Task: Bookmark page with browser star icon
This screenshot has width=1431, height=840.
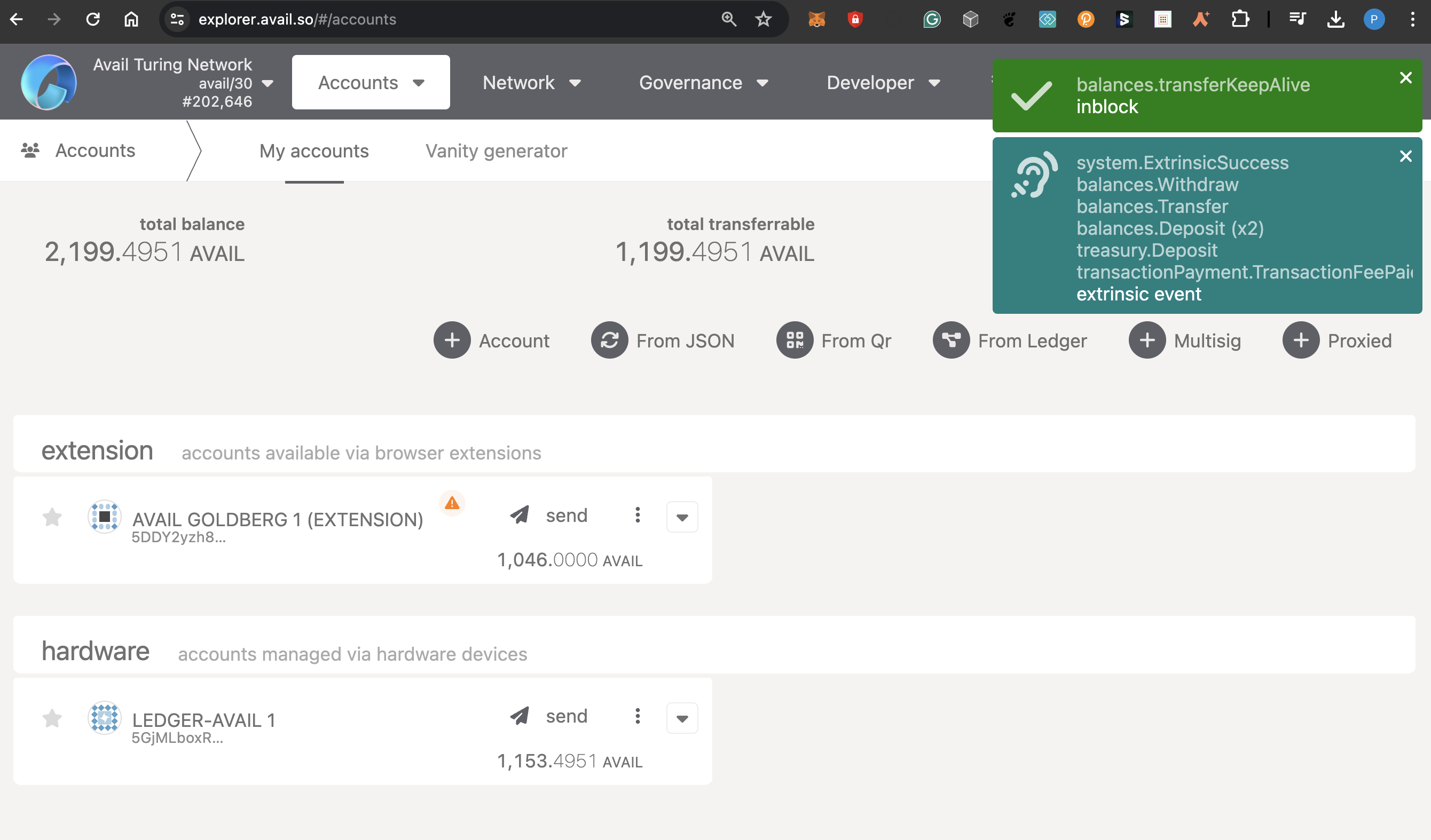Action: pyautogui.click(x=763, y=19)
